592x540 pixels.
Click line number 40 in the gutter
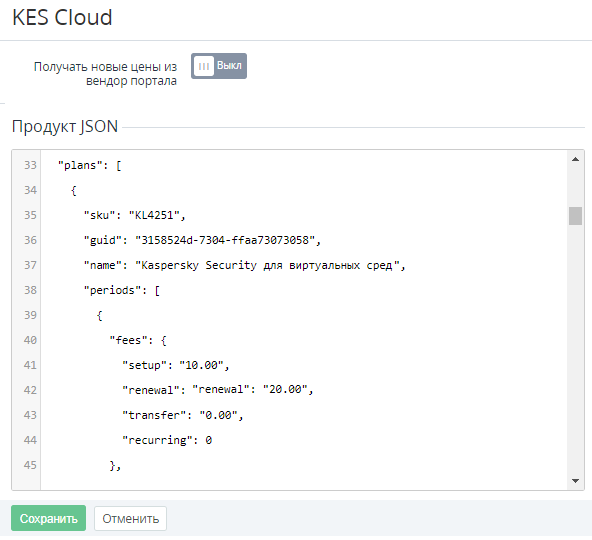click(30, 340)
